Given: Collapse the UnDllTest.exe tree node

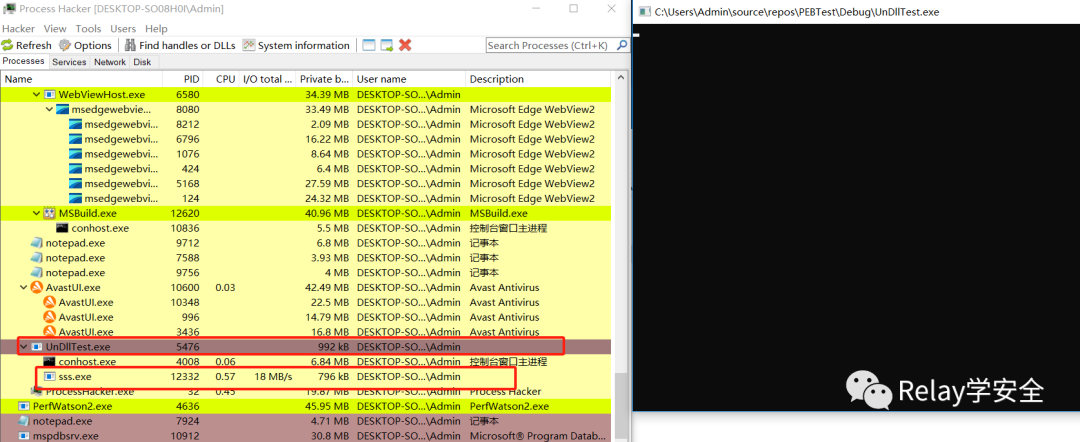Looking at the screenshot, I should pyautogui.click(x=24, y=347).
